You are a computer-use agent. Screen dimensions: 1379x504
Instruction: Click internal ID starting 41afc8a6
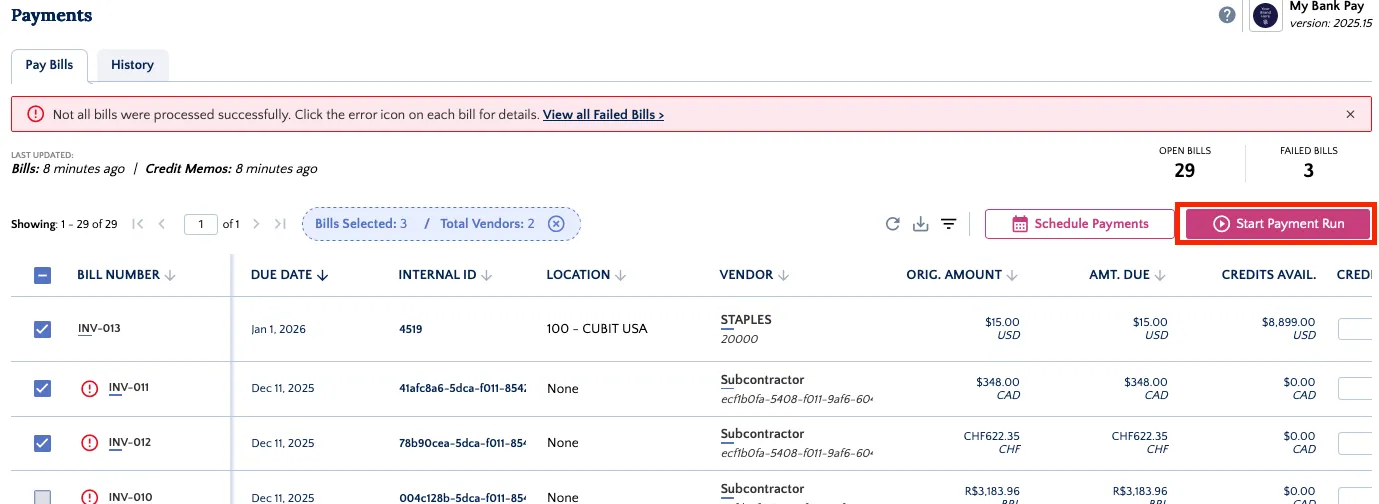(x=462, y=388)
